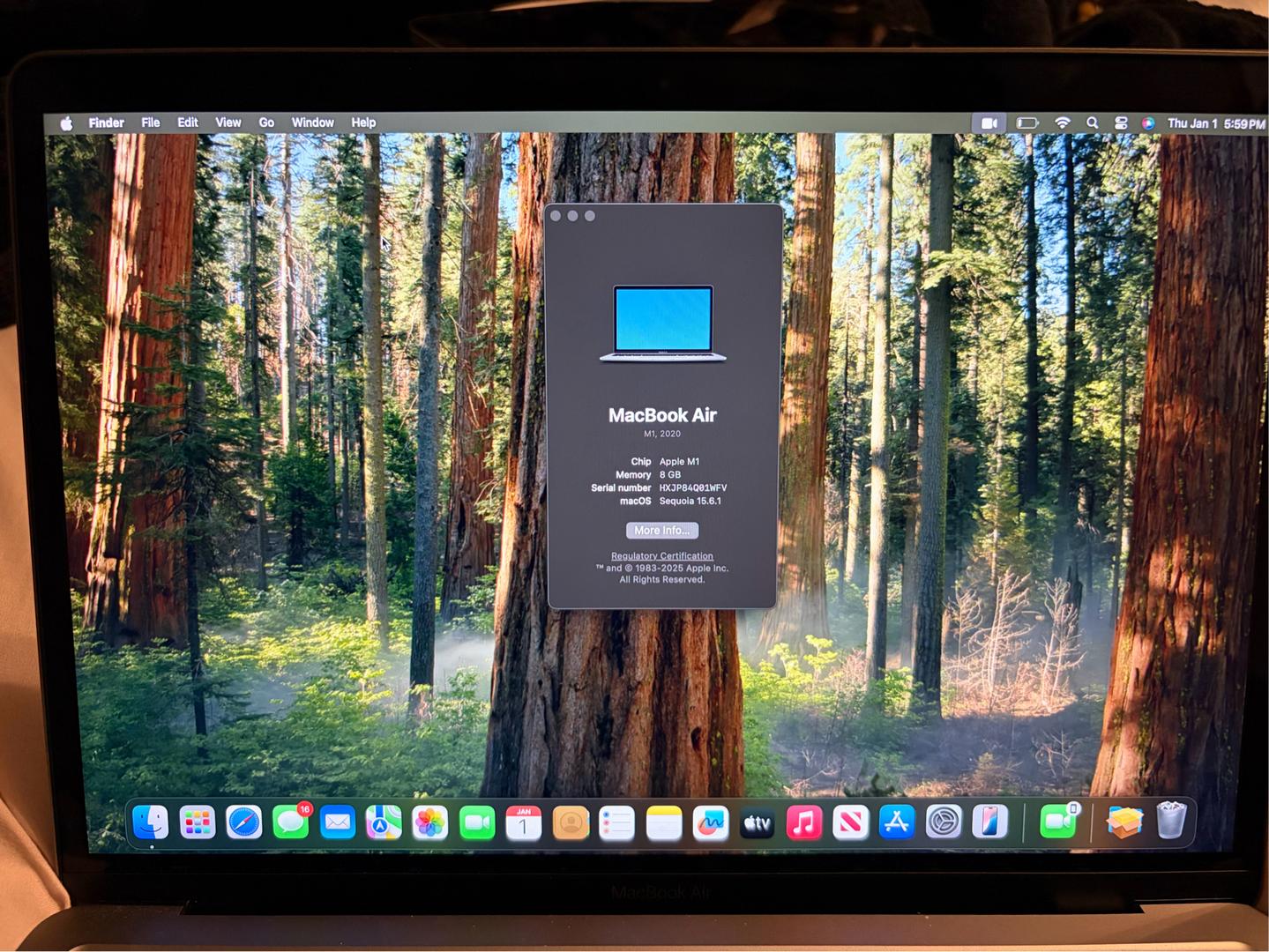Open the Trash in the Dock
The height and width of the screenshot is (952, 1269).
coord(1171,821)
